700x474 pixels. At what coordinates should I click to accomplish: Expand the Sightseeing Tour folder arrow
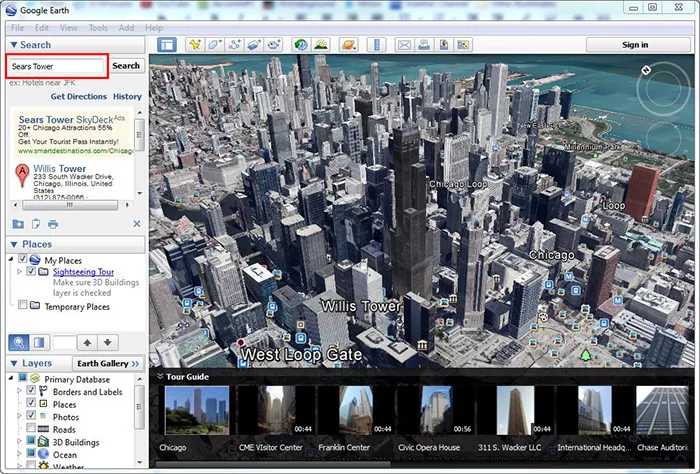(19, 271)
